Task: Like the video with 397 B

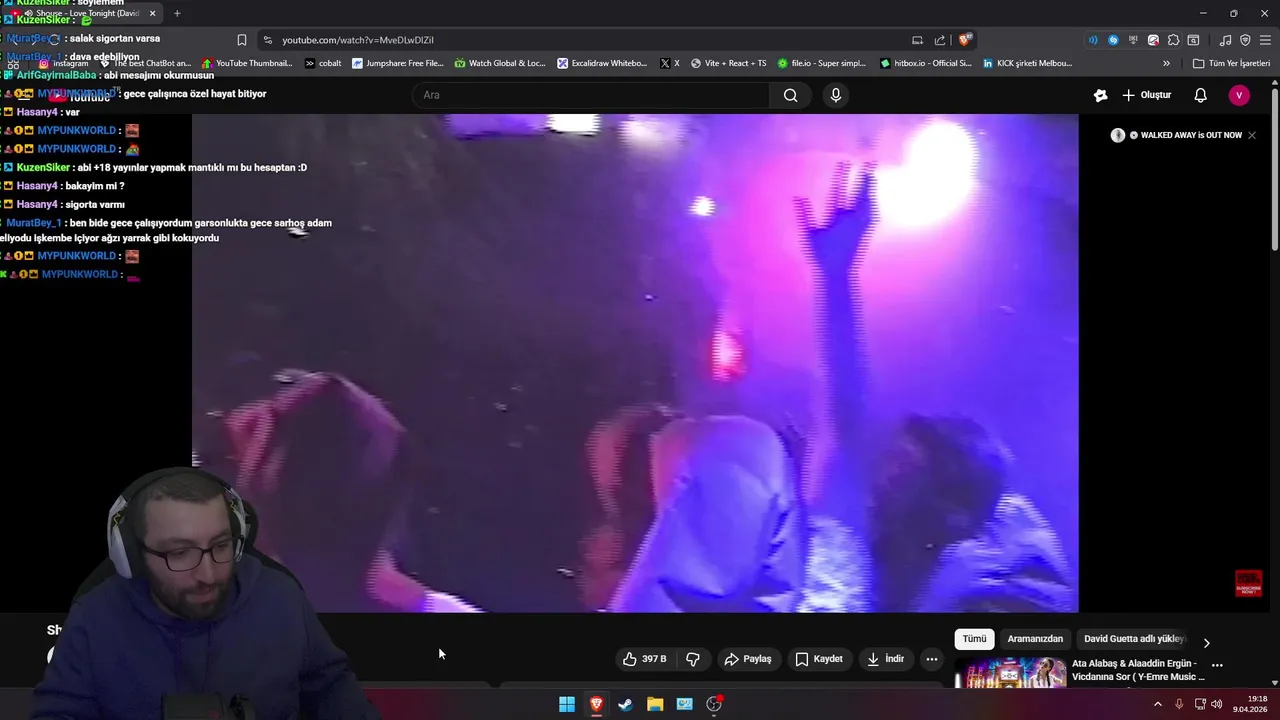Action: tap(644, 659)
